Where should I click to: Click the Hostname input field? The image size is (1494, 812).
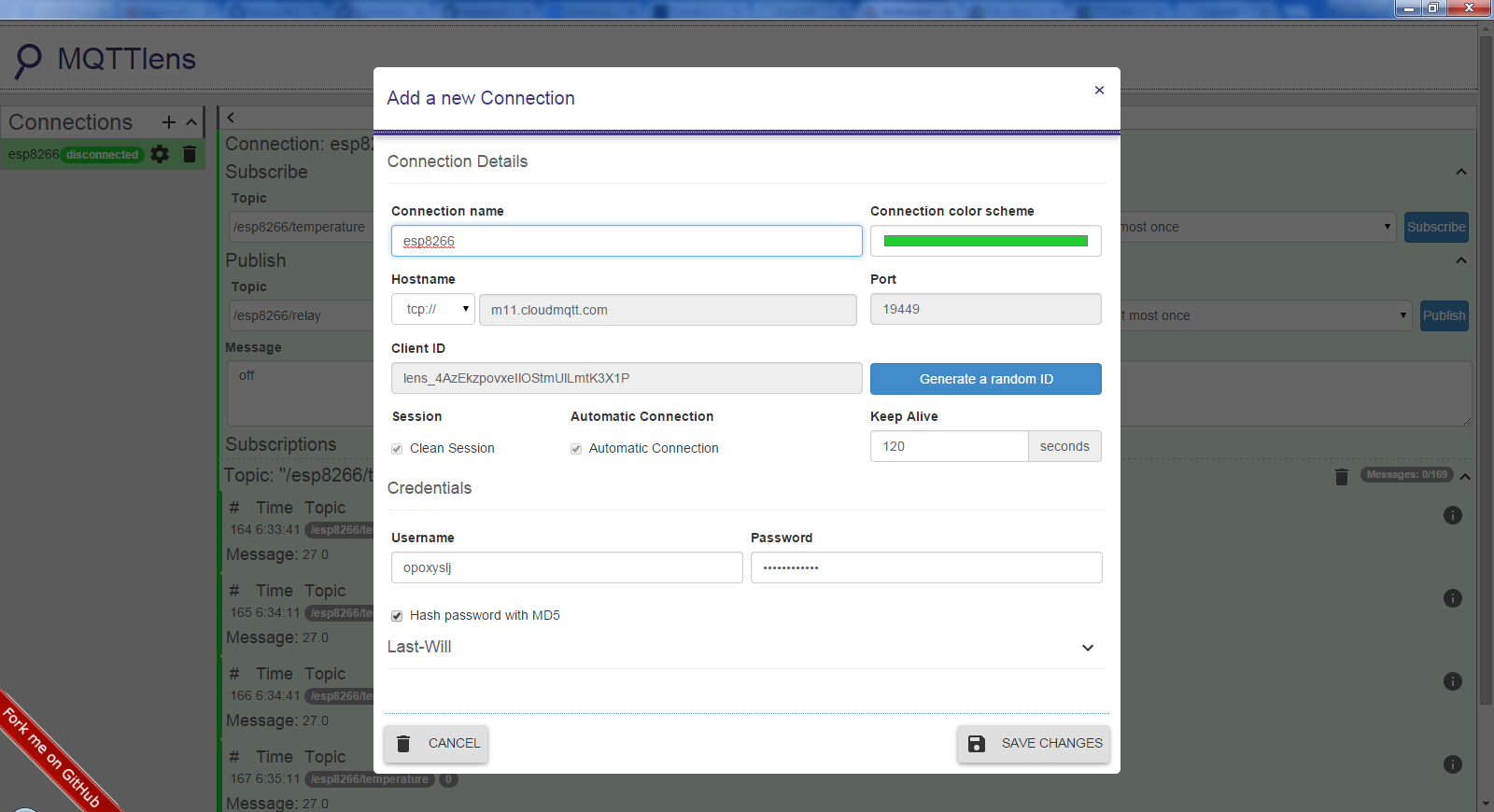(668, 310)
